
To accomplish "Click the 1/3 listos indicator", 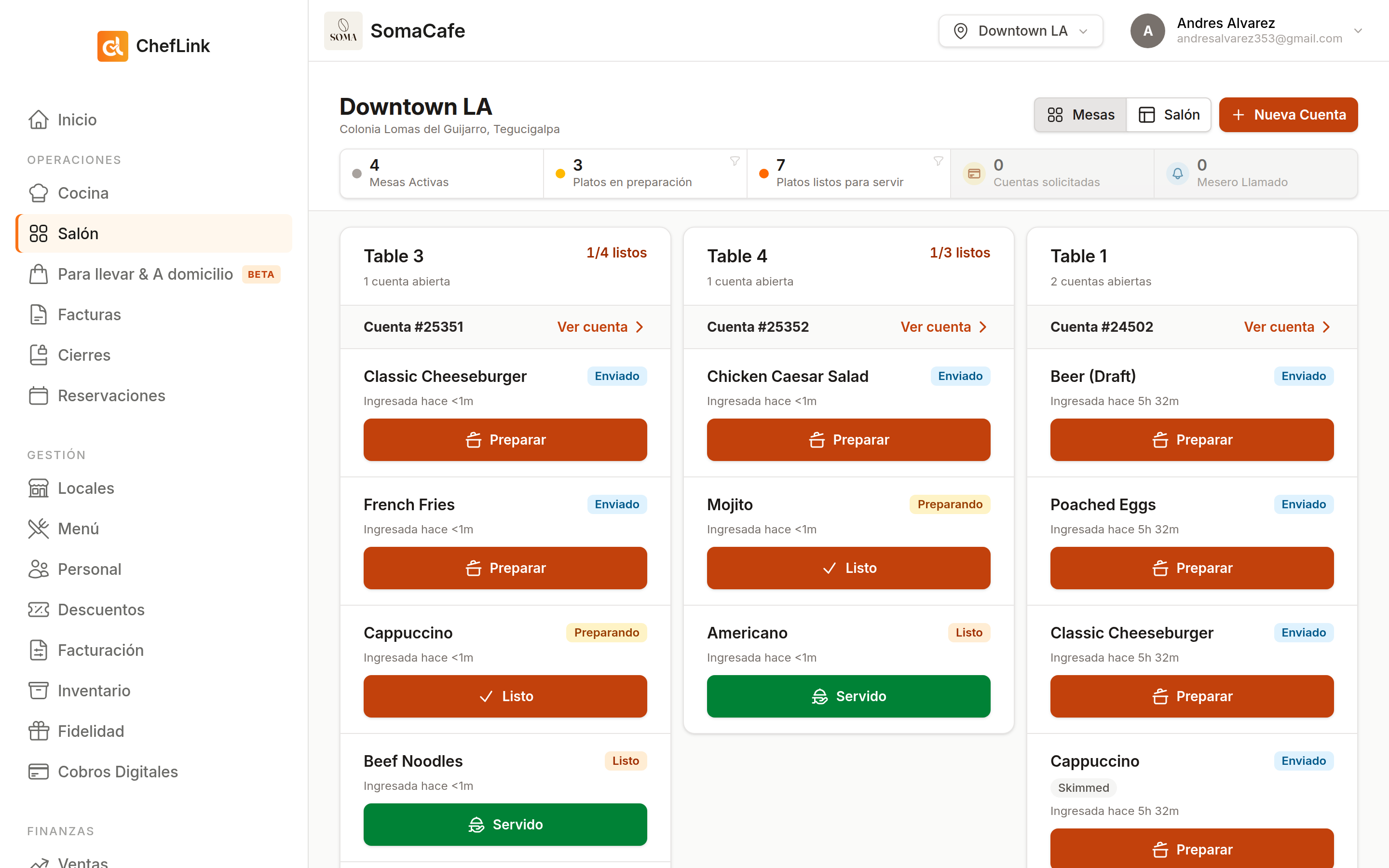I will 960,253.
